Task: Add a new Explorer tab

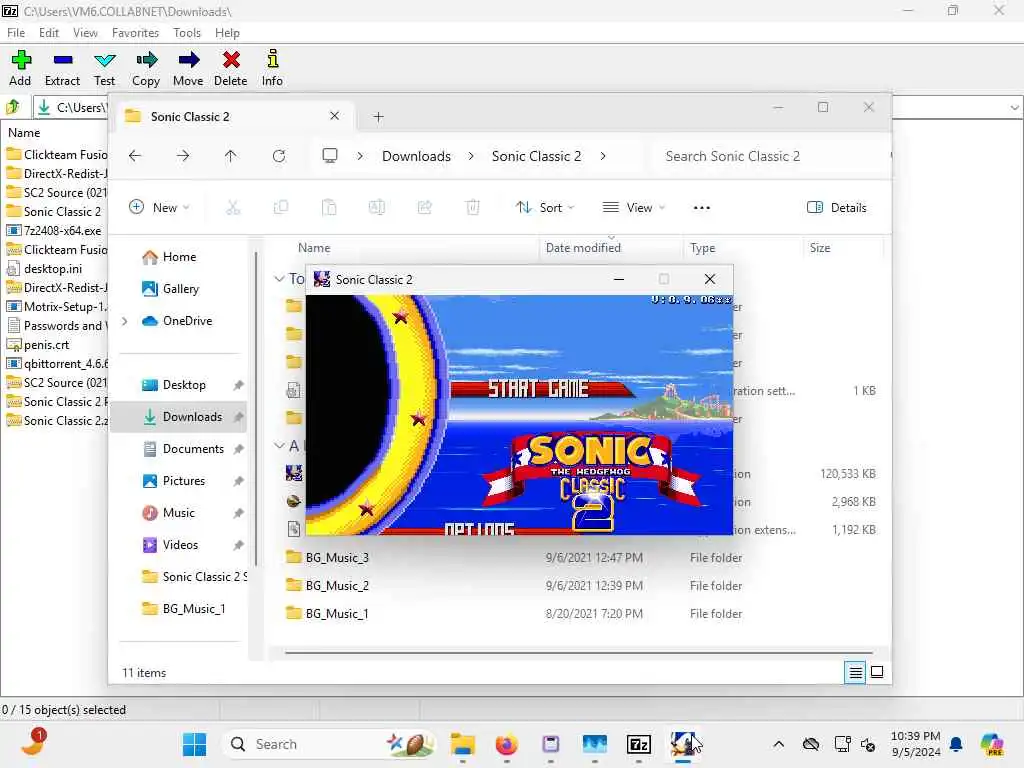Action: 378,117
